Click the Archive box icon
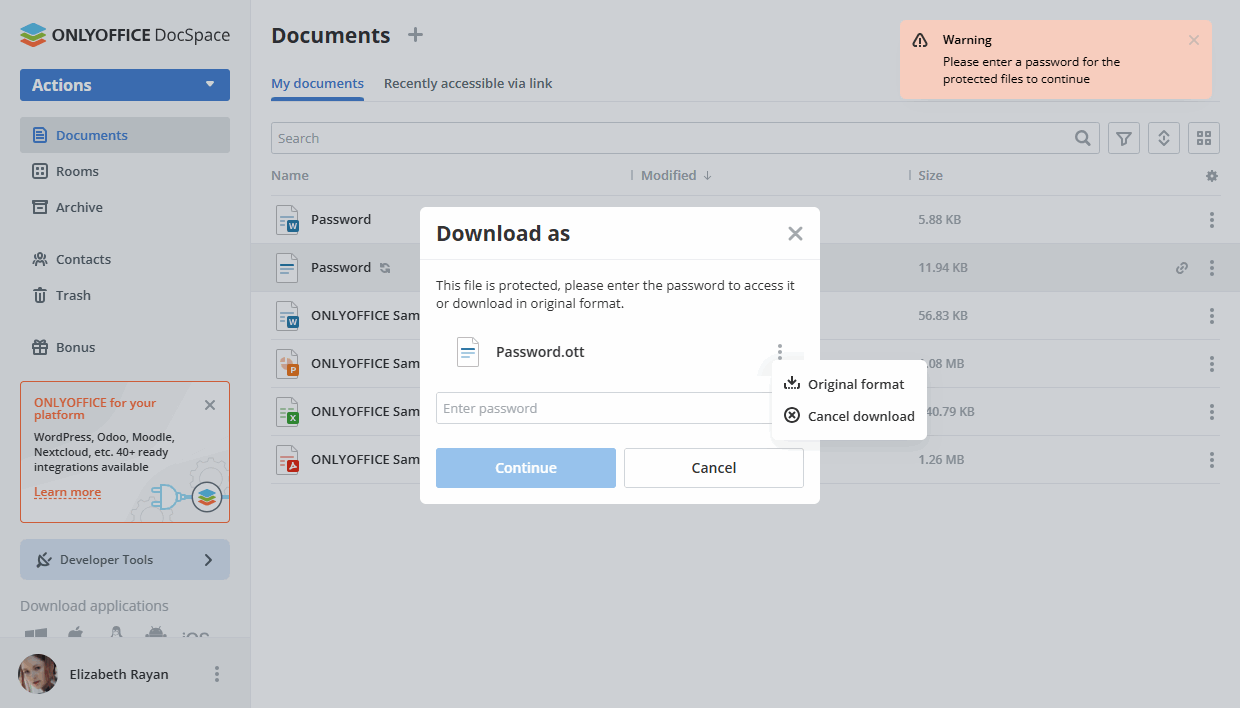The image size is (1240, 708). pos(40,207)
